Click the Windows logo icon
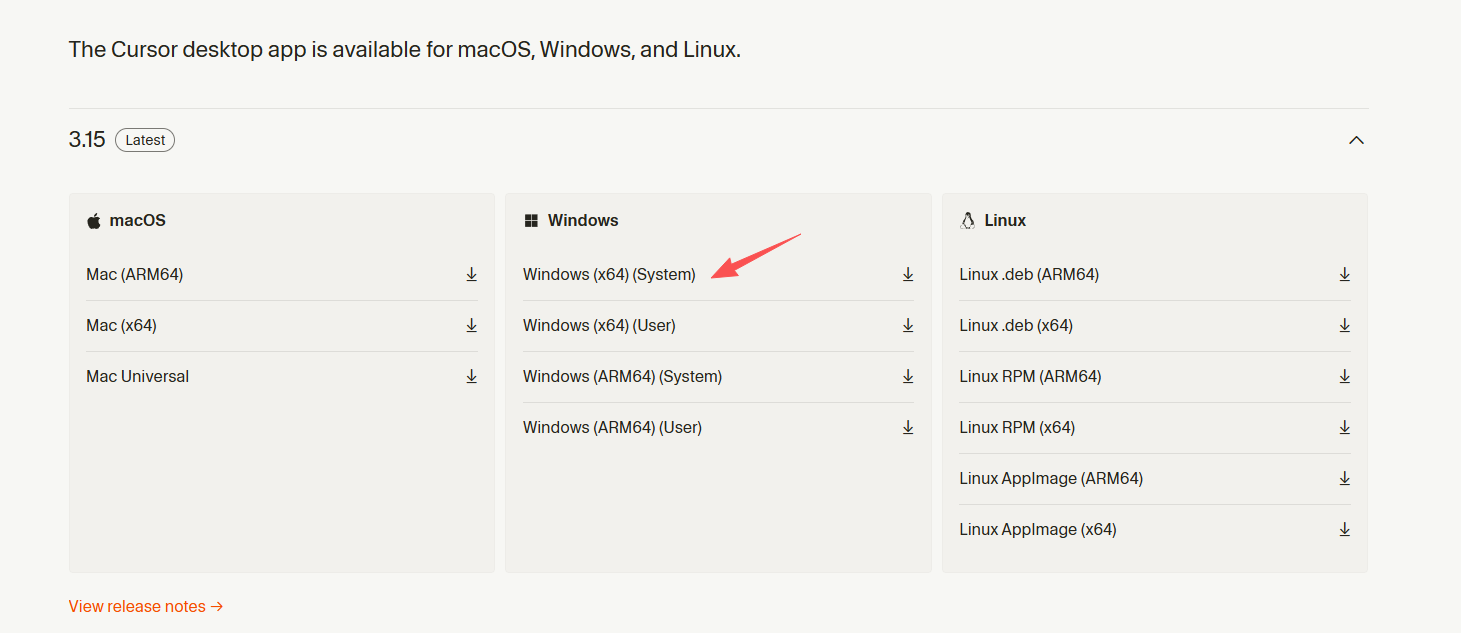The width and height of the screenshot is (1461, 633). (531, 221)
